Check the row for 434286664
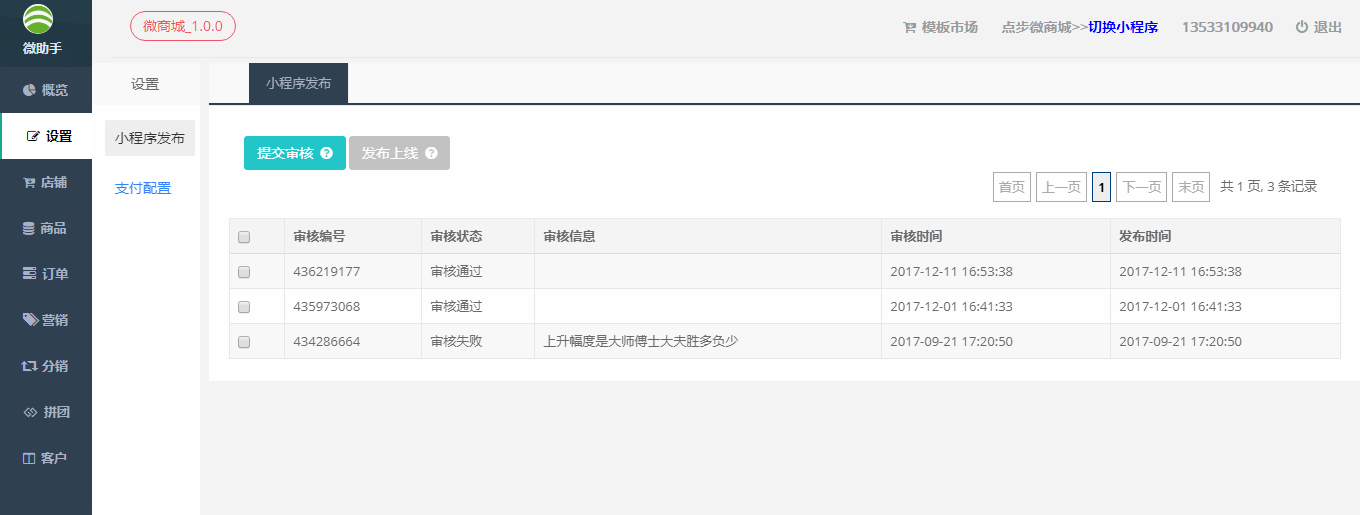 pyautogui.click(x=244, y=342)
